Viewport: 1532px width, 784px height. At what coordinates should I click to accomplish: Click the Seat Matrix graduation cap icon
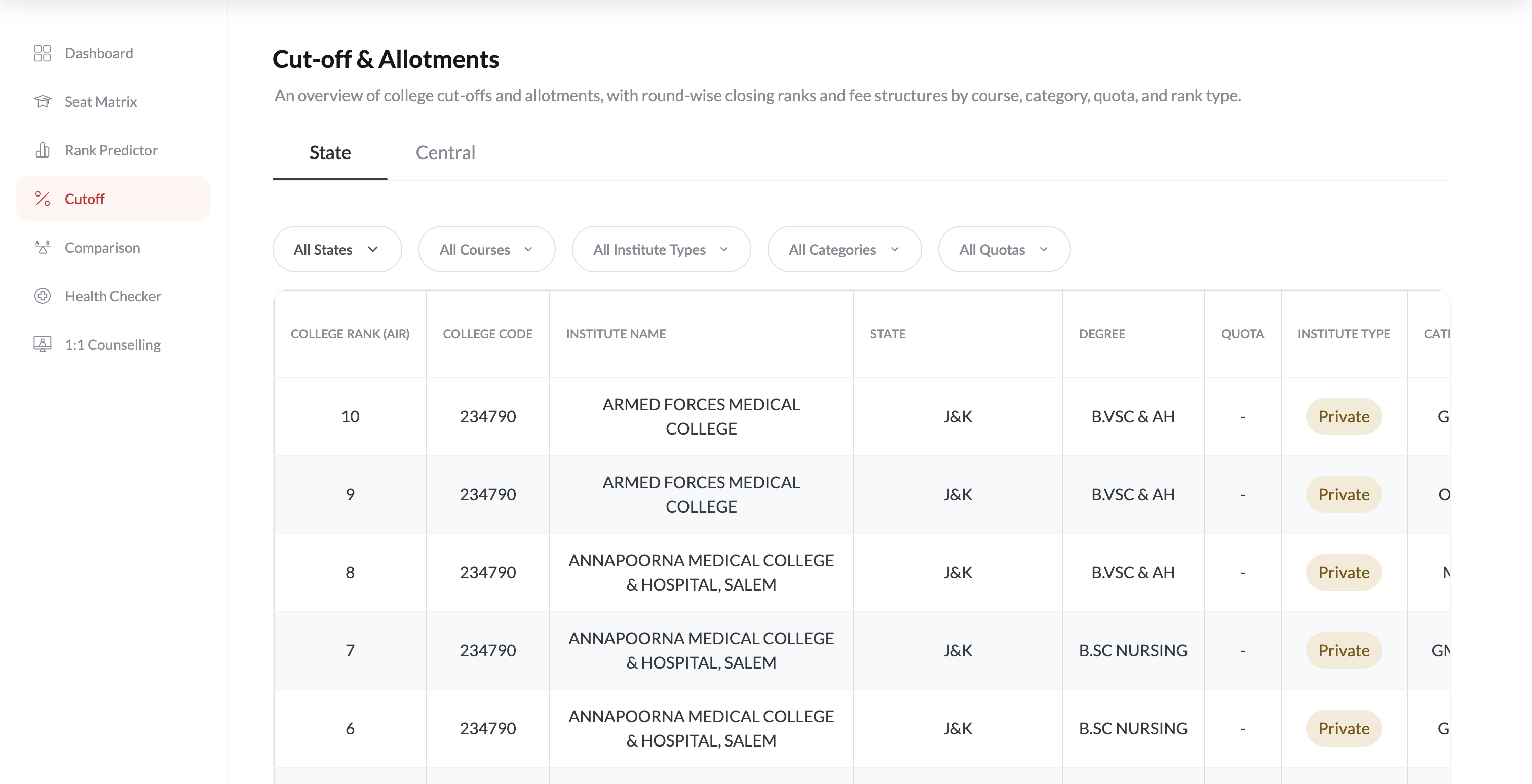pos(42,102)
